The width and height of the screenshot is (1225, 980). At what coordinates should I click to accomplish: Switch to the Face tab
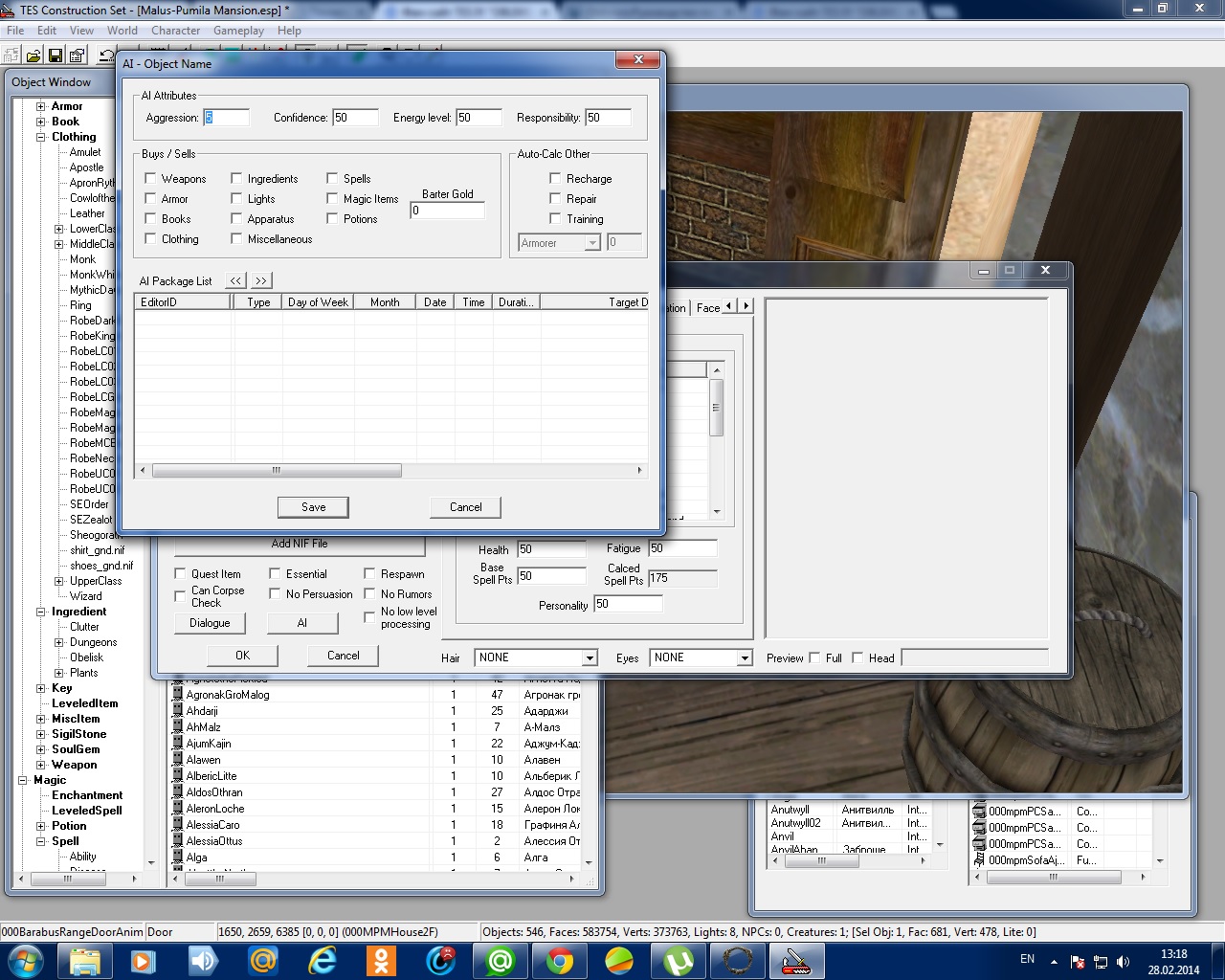point(707,307)
